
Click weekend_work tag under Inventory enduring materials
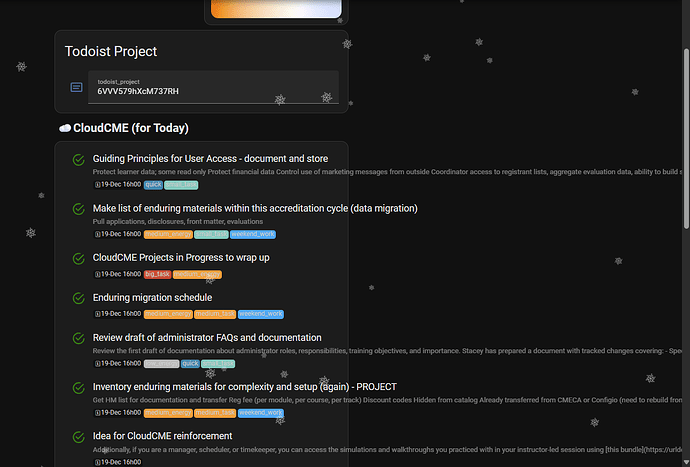pyautogui.click(x=261, y=413)
